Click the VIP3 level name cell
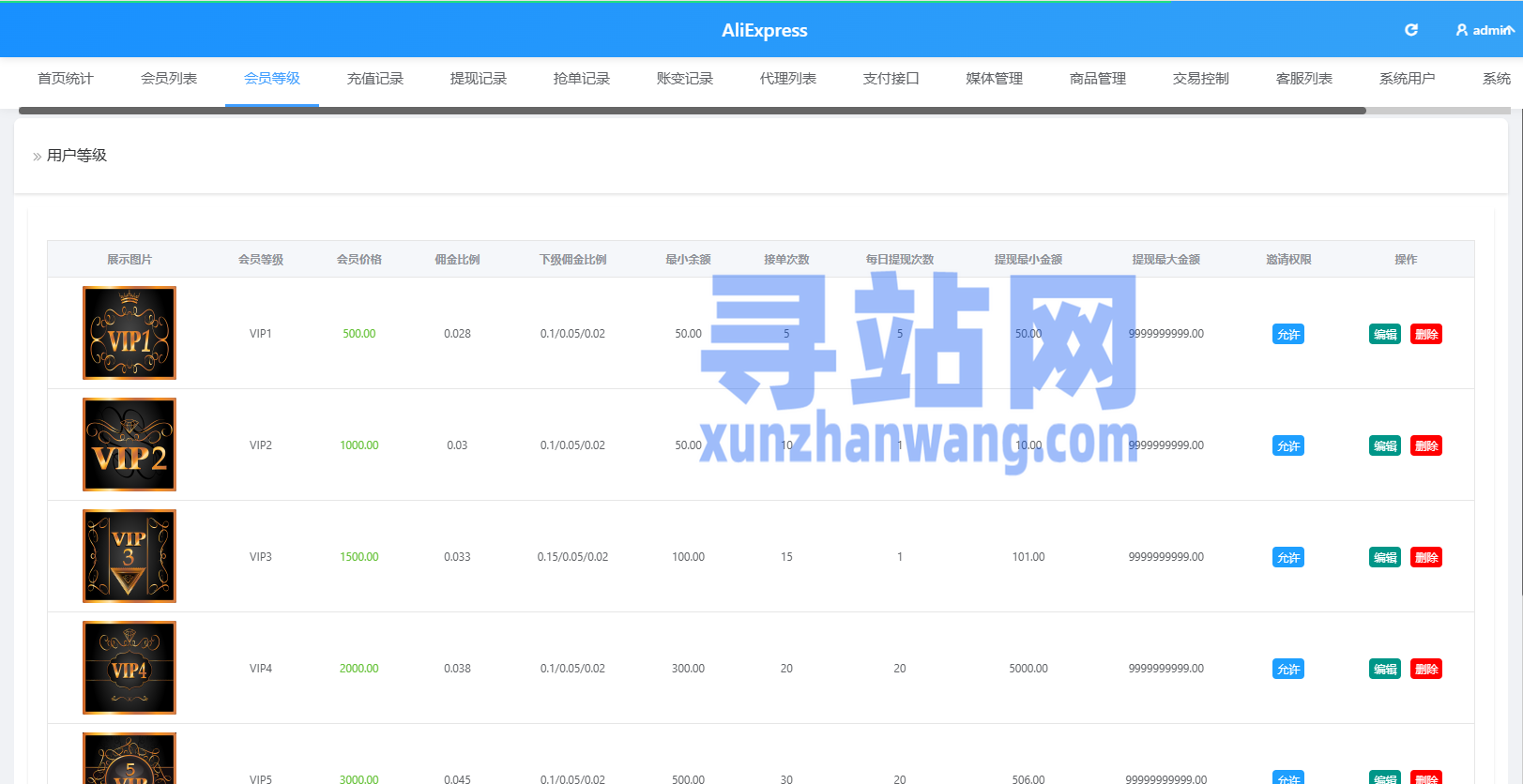 coord(261,557)
